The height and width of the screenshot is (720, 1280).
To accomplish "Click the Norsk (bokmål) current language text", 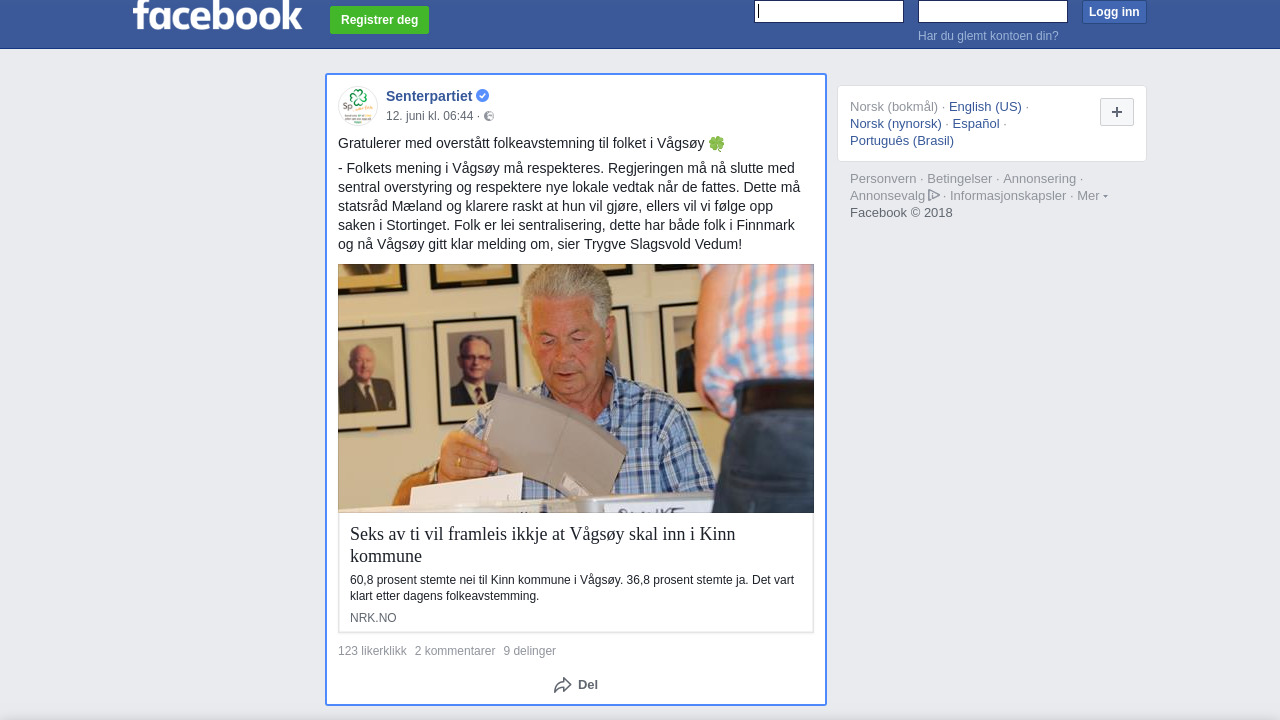I will pyautogui.click(x=894, y=107).
